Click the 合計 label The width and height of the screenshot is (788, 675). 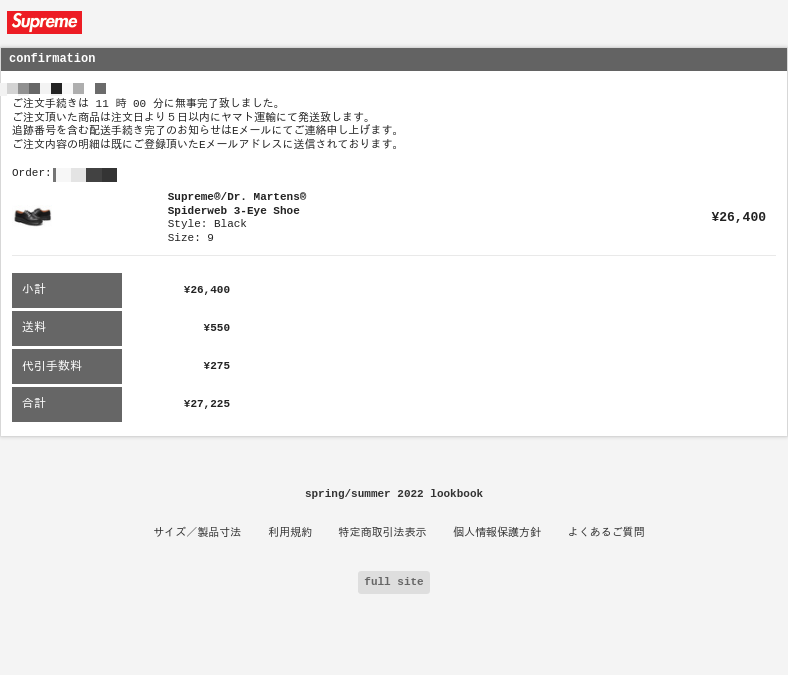67,404
